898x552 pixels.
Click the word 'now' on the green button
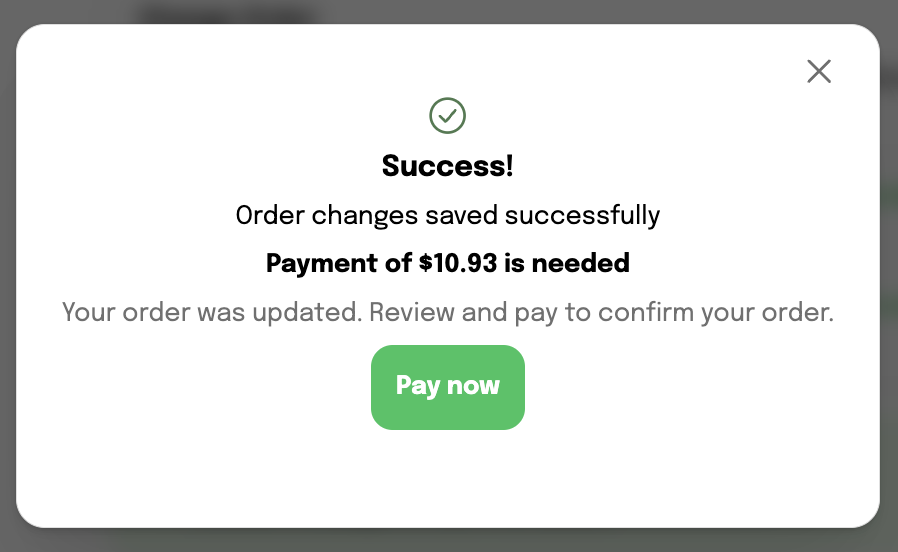pyautogui.click(x=473, y=385)
